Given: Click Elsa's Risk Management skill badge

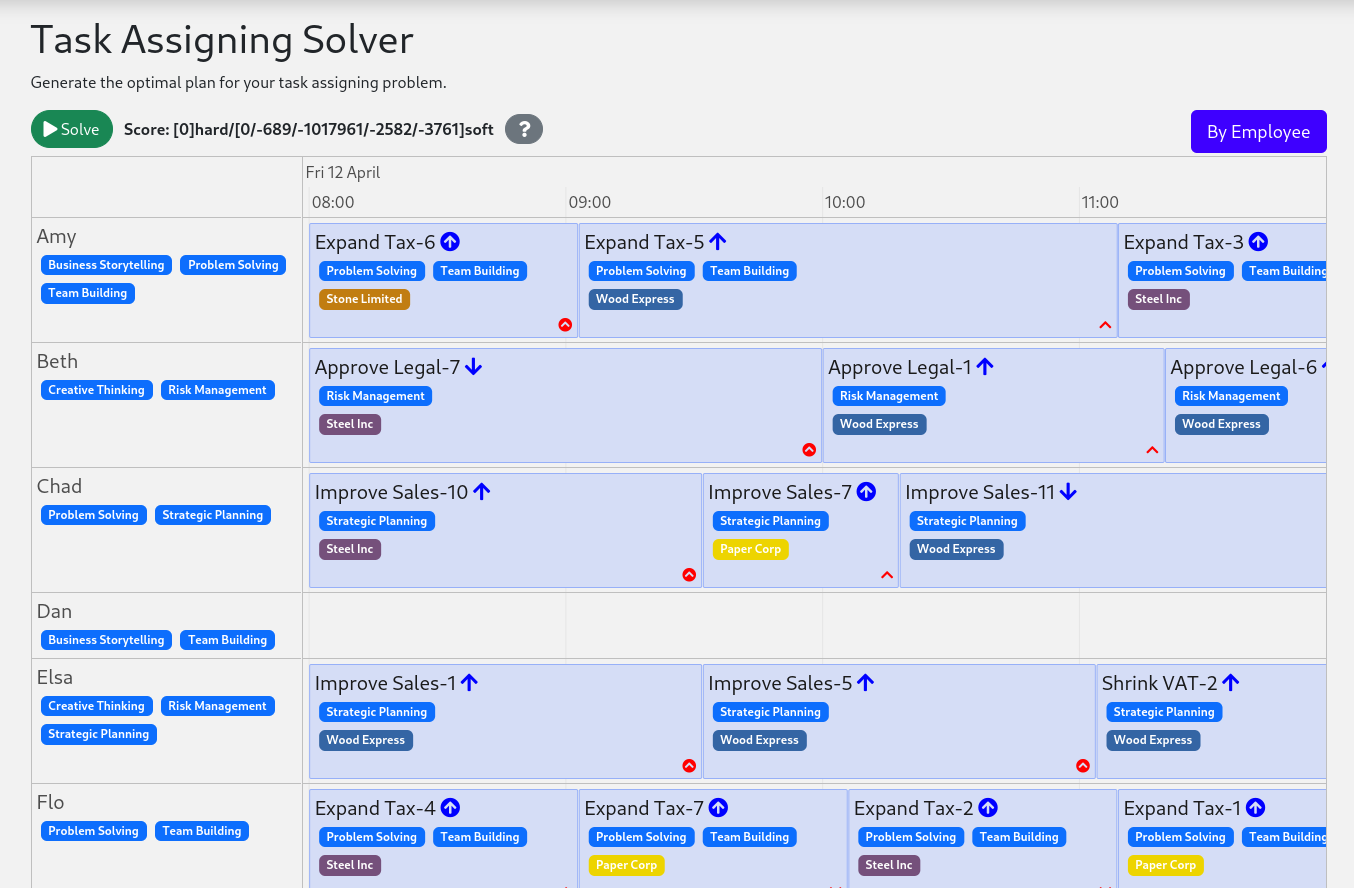Looking at the screenshot, I should click(218, 706).
